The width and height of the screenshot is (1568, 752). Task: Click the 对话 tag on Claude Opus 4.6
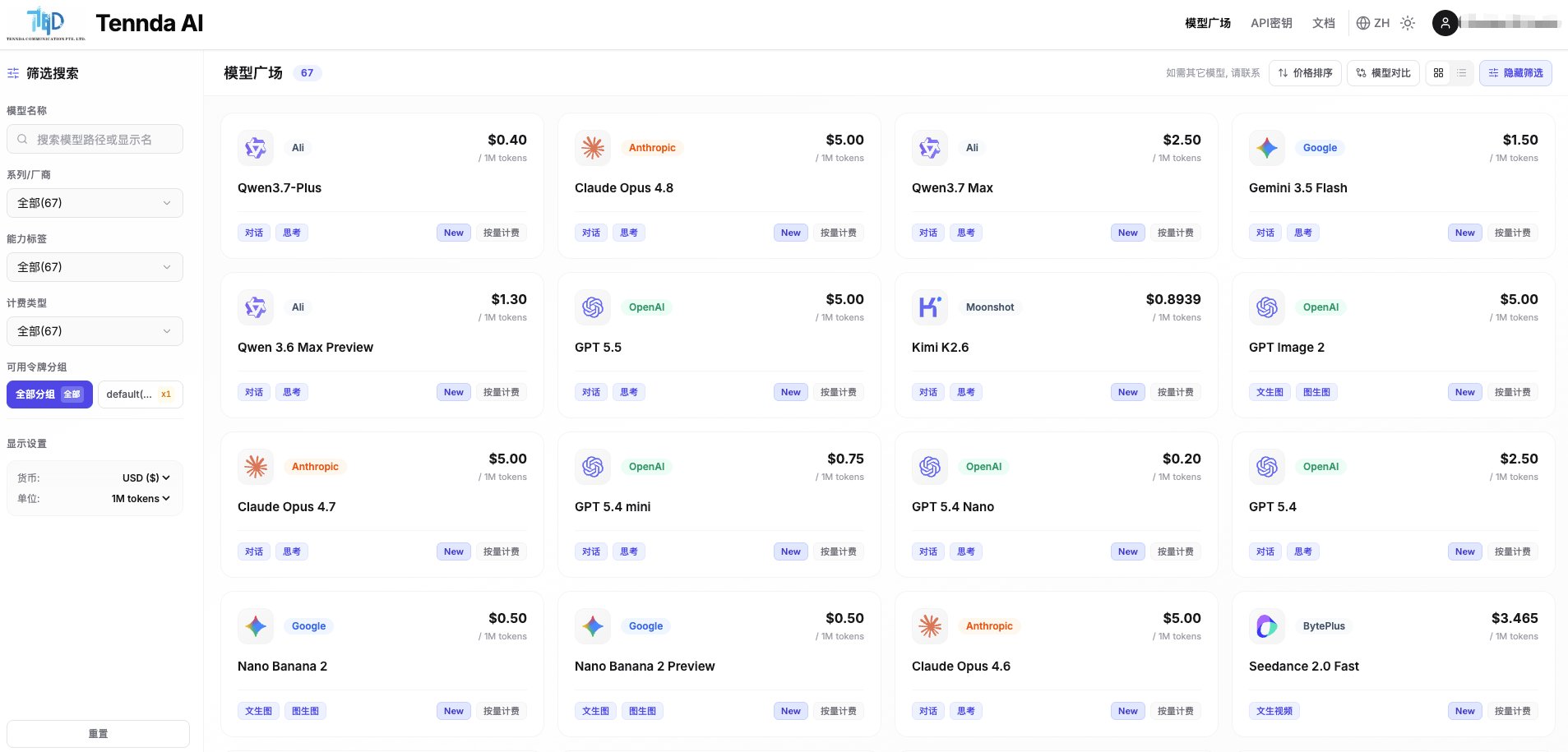pyautogui.click(x=928, y=711)
